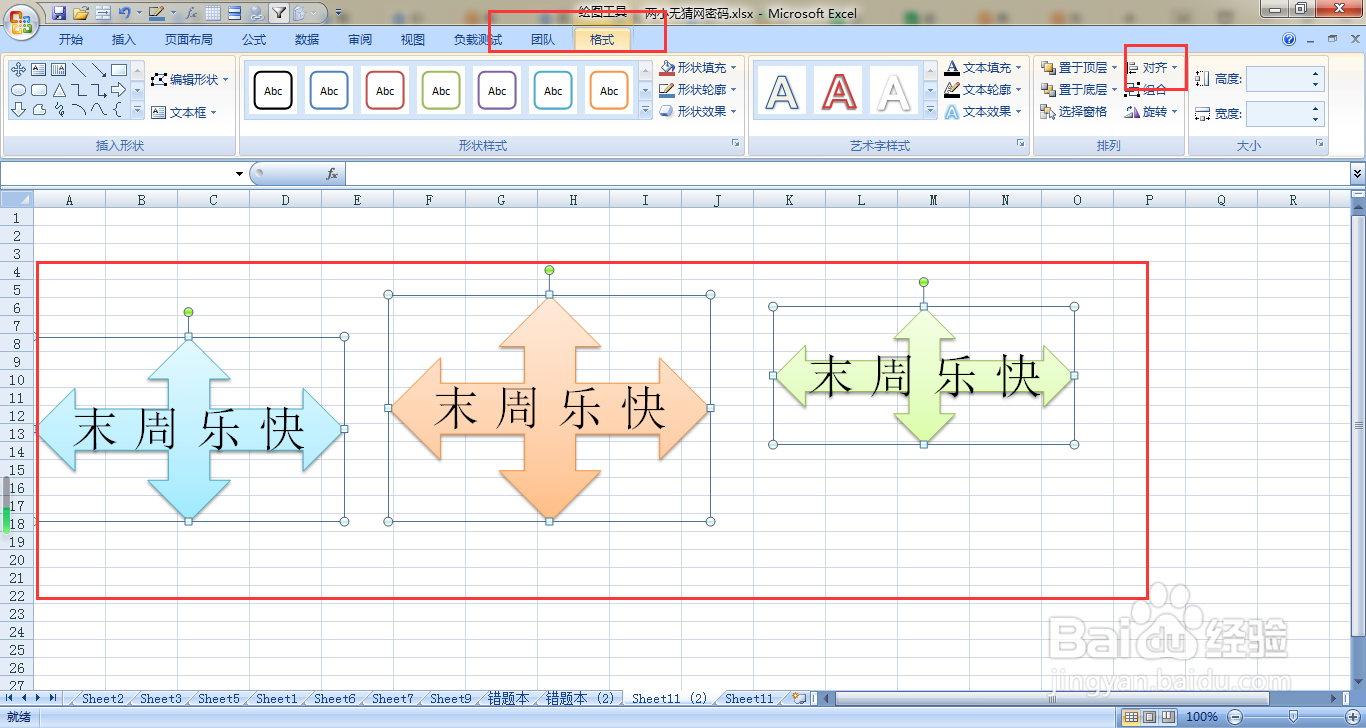Click the shape Width (宽度) input field

[x=1285, y=113]
